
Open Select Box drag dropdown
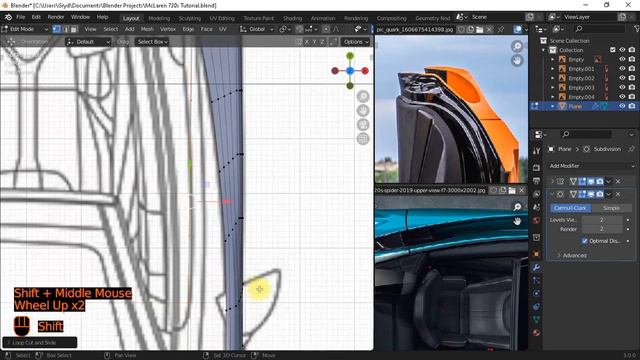pos(152,42)
